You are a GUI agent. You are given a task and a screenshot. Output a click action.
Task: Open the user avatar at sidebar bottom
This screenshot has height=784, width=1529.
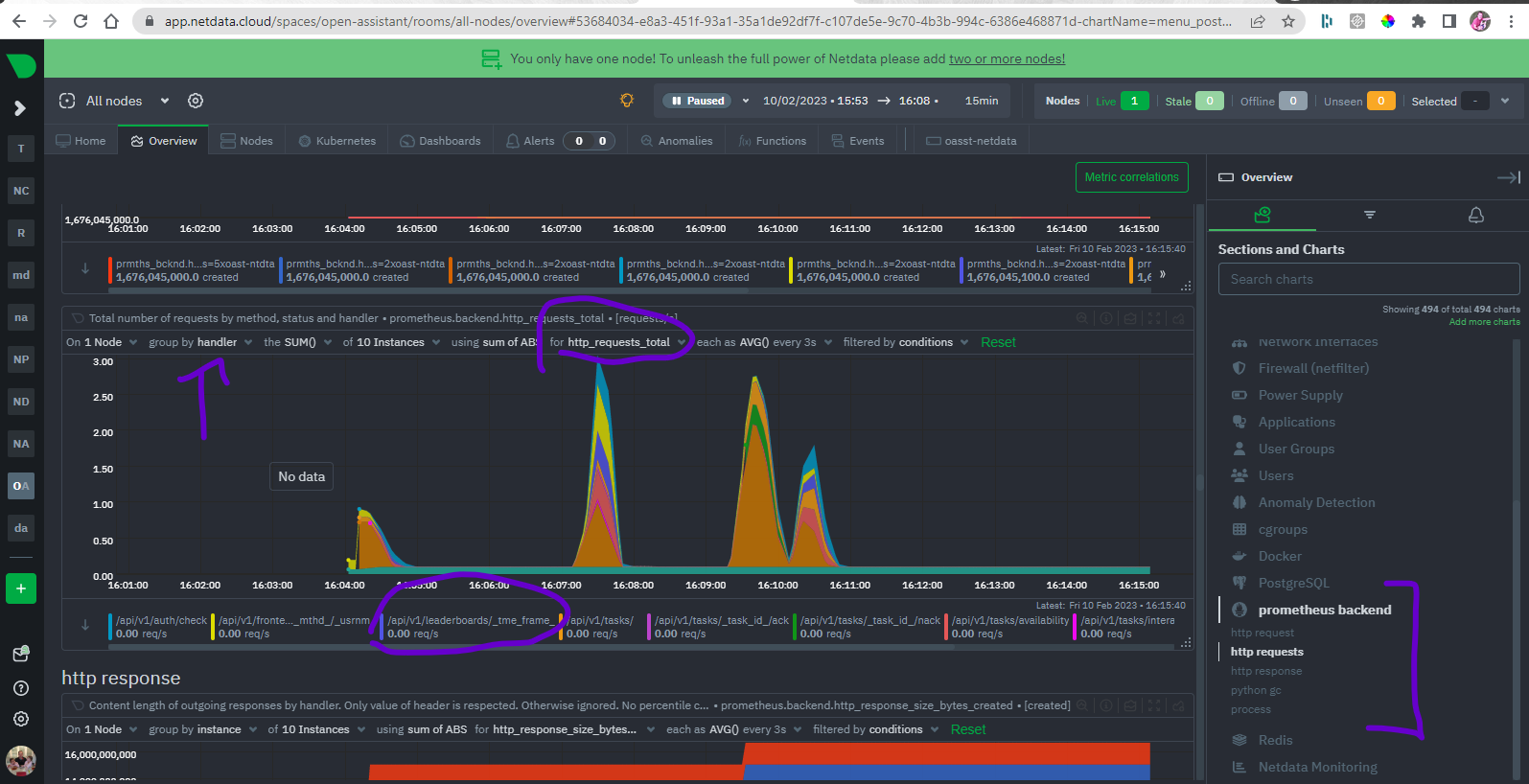(x=21, y=761)
